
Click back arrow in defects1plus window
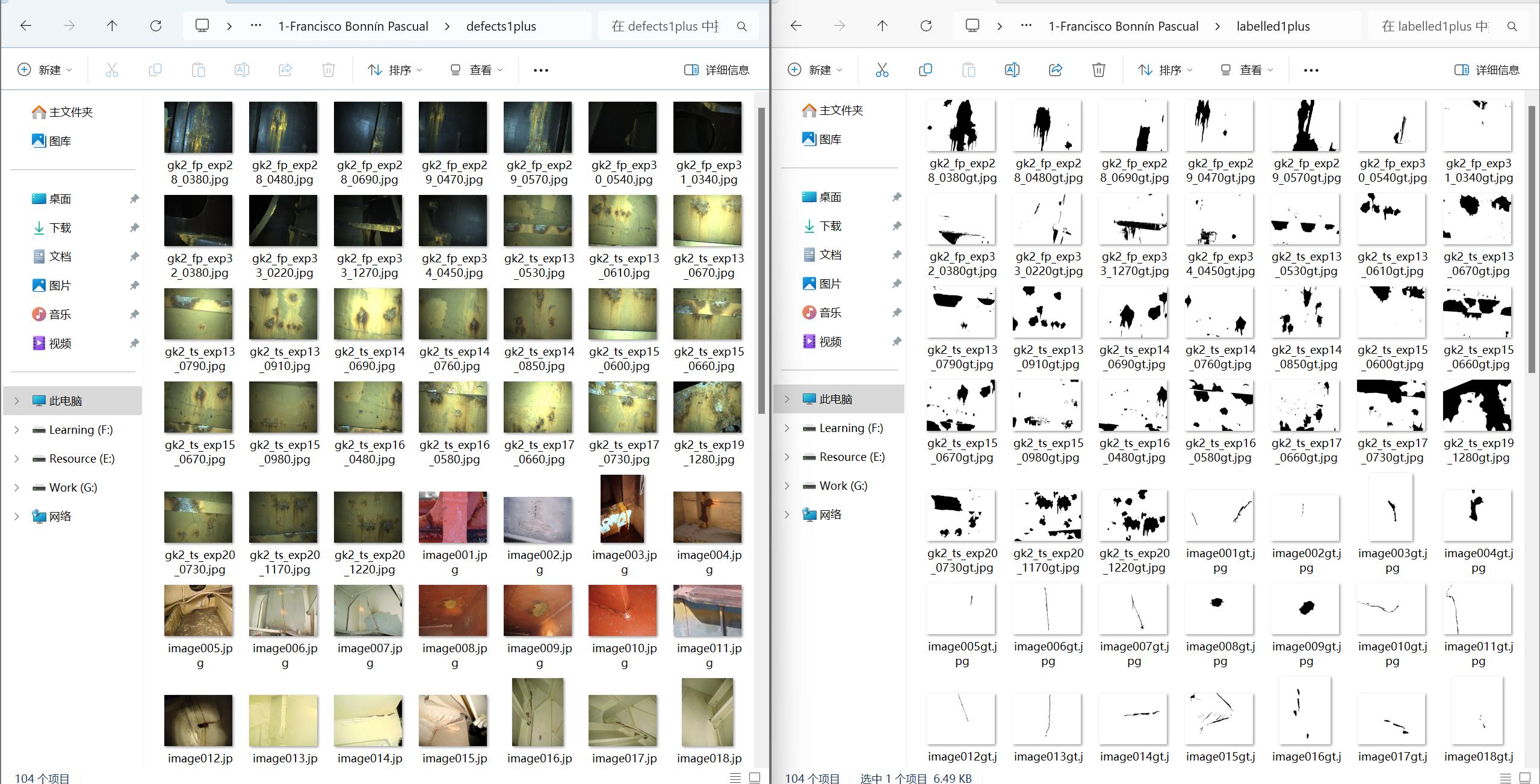26,26
